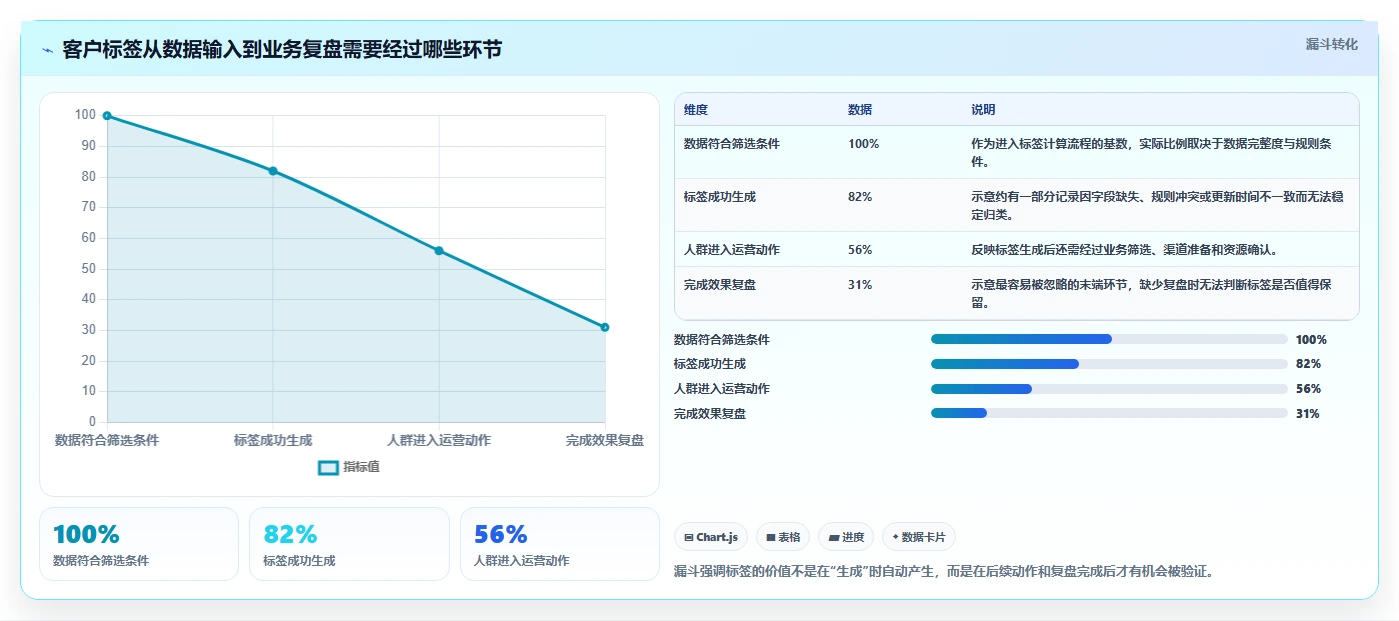Screen dimensions: 1399x621
Task: Click x-axis label 人群进入运营动作
Action: [439, 440]
